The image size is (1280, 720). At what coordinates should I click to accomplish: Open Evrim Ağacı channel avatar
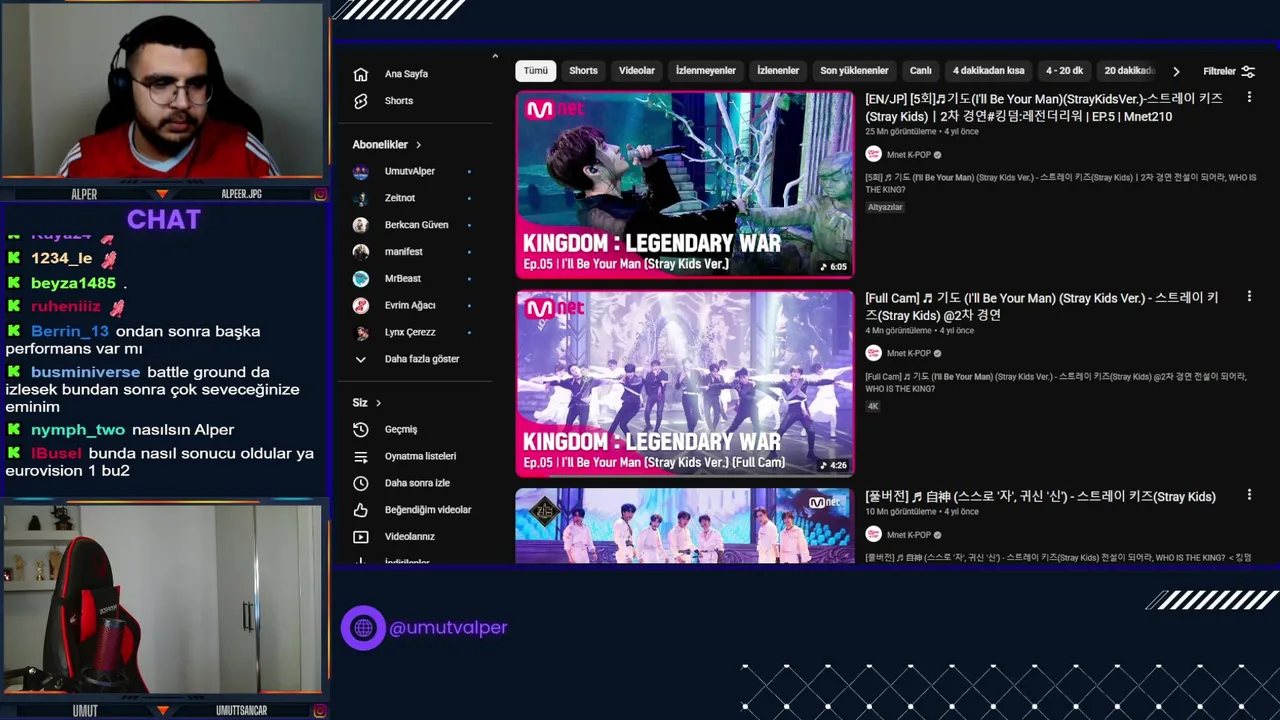point(361,305)
